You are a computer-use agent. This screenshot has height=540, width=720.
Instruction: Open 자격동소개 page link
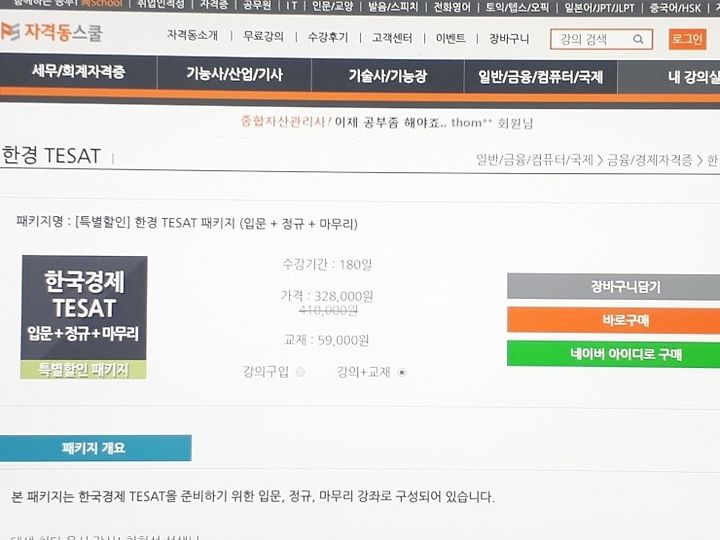(x=192, y=35)
